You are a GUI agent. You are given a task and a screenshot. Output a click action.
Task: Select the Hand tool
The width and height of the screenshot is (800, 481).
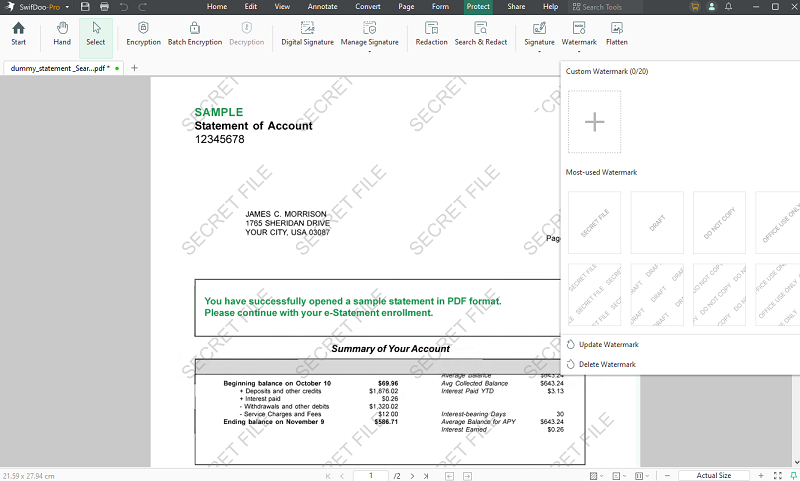tap(62, 34)
